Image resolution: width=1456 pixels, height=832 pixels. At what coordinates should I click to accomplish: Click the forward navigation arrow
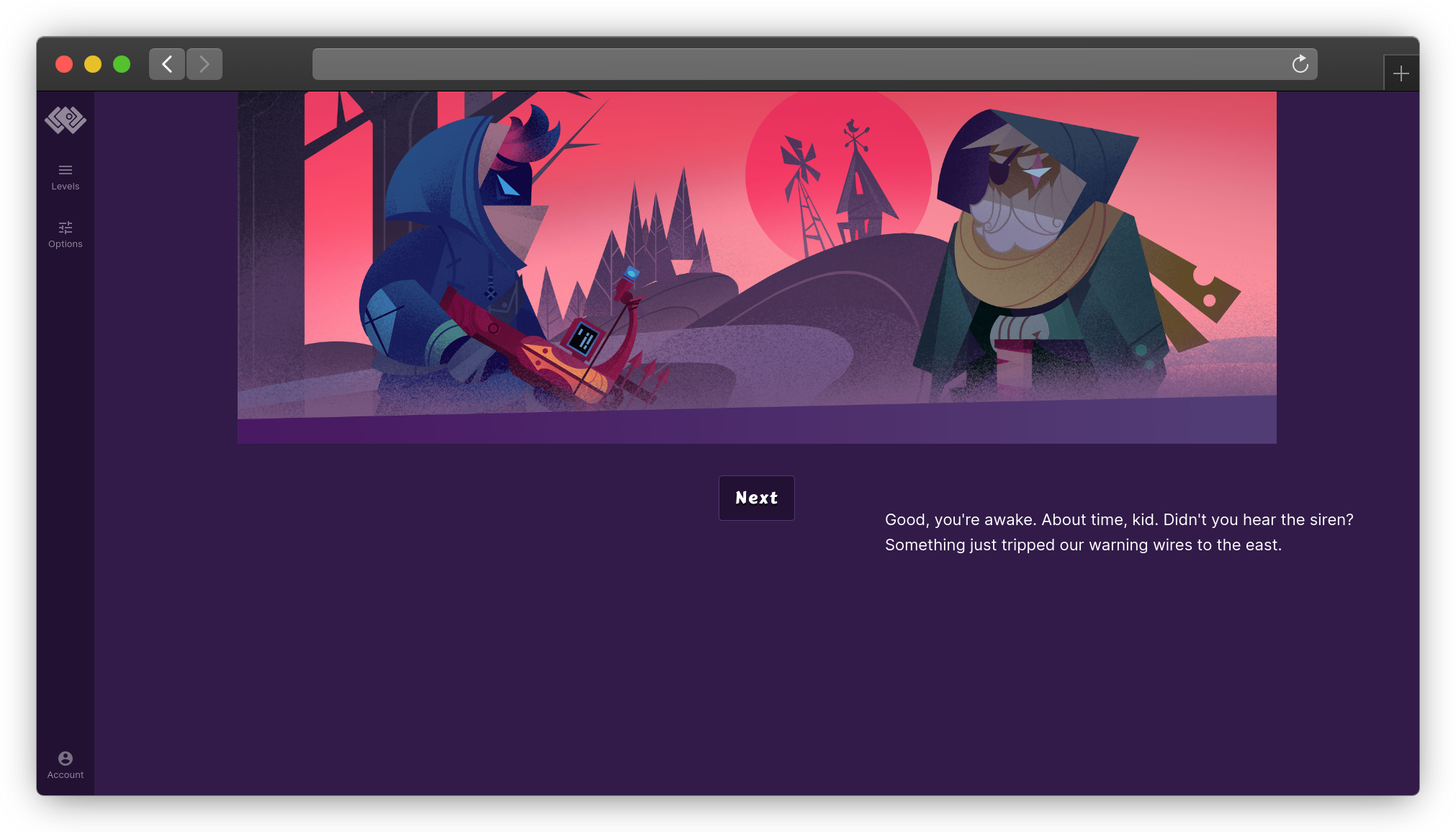point(204,63)
